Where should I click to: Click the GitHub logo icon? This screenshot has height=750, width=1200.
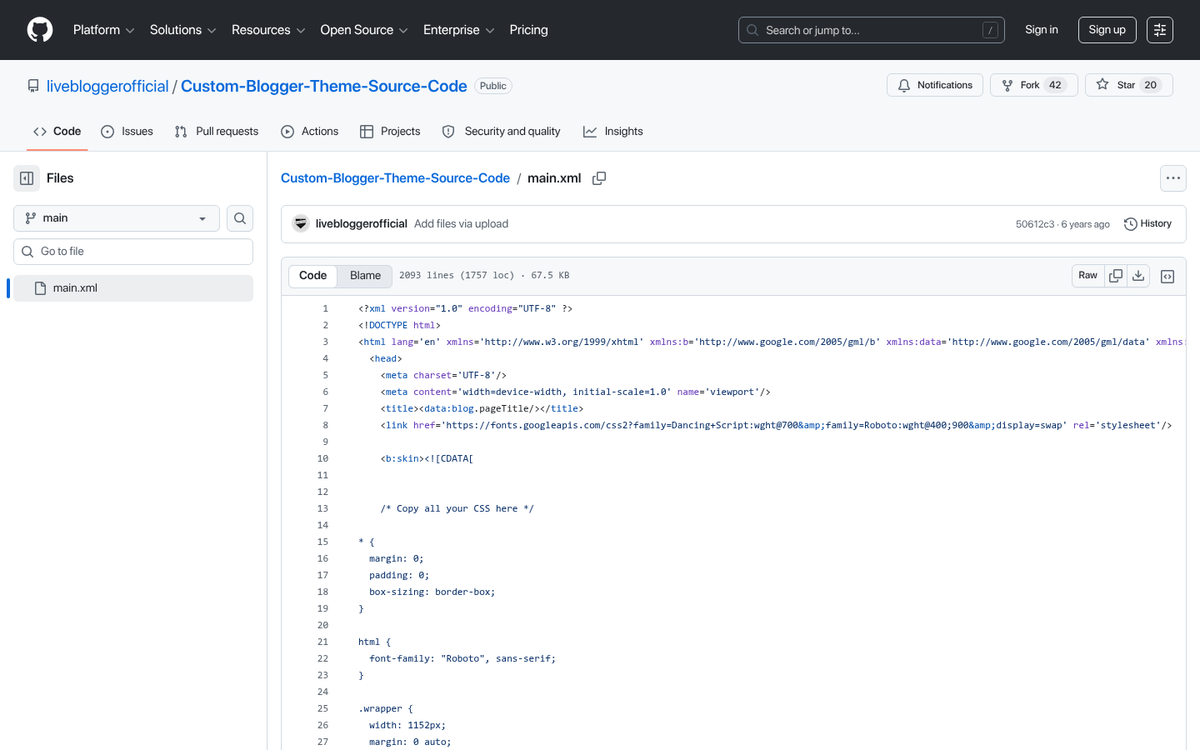coord(40,30)
